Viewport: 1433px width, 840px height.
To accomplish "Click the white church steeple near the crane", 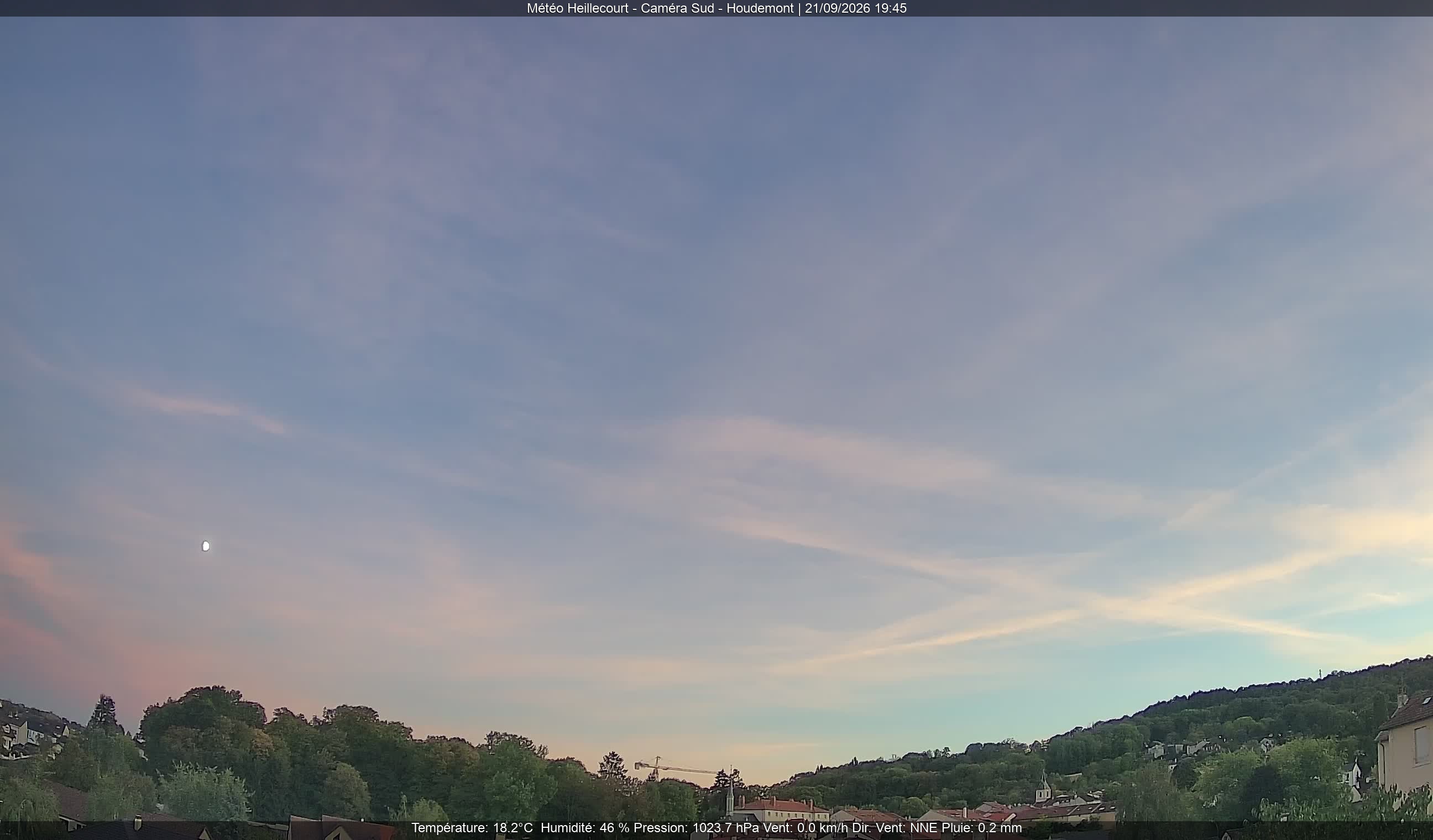I will 730,793.
